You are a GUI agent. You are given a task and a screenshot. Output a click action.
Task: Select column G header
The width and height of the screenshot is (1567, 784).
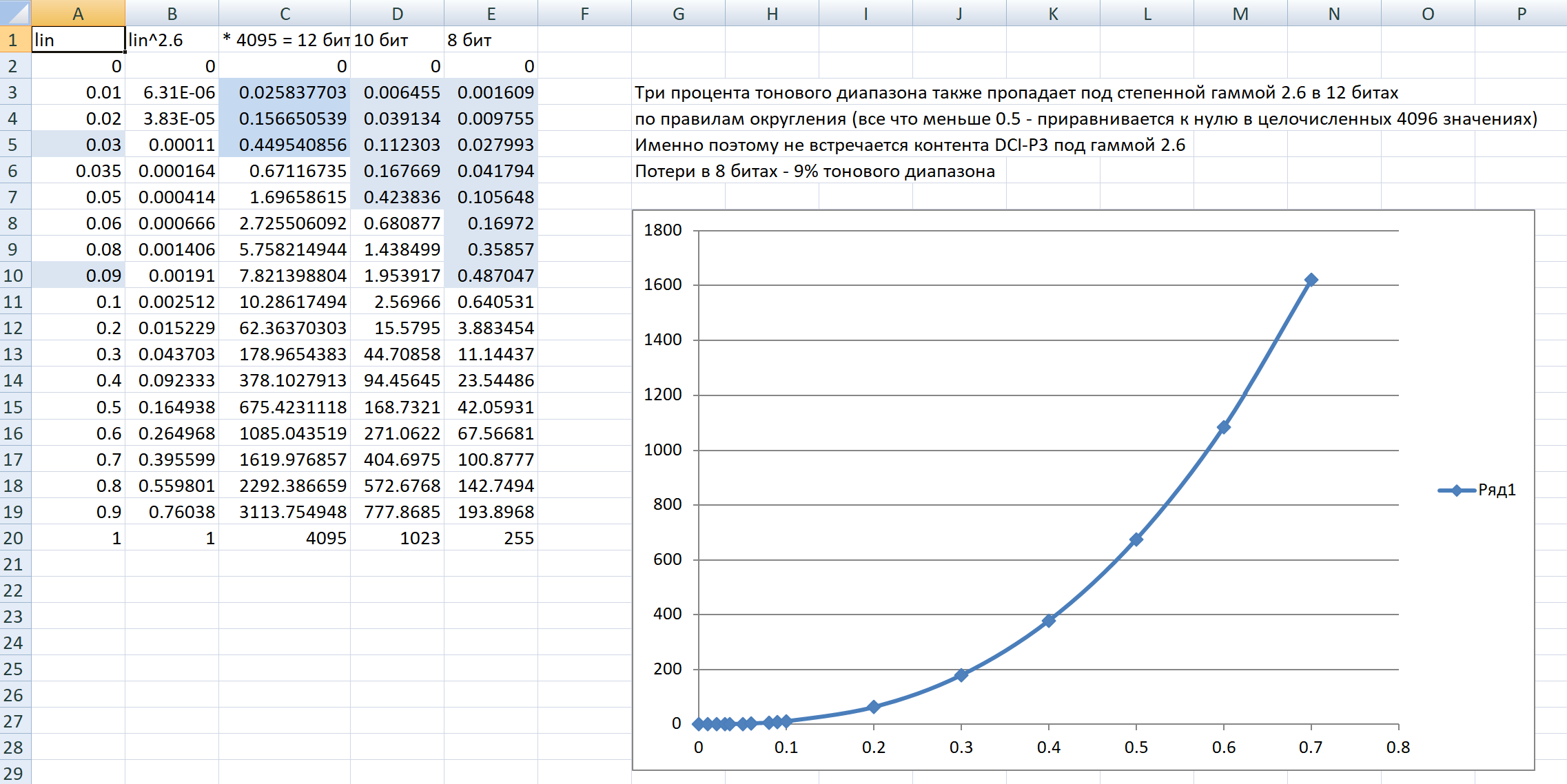pos(678,13)
